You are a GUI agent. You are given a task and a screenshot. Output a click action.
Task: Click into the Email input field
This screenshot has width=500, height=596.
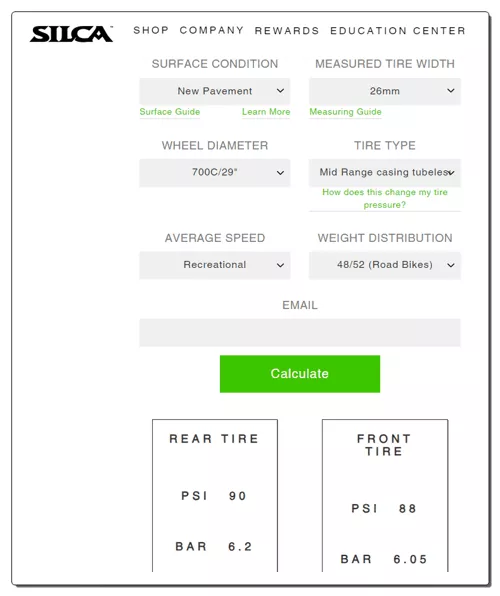point(300,333)
